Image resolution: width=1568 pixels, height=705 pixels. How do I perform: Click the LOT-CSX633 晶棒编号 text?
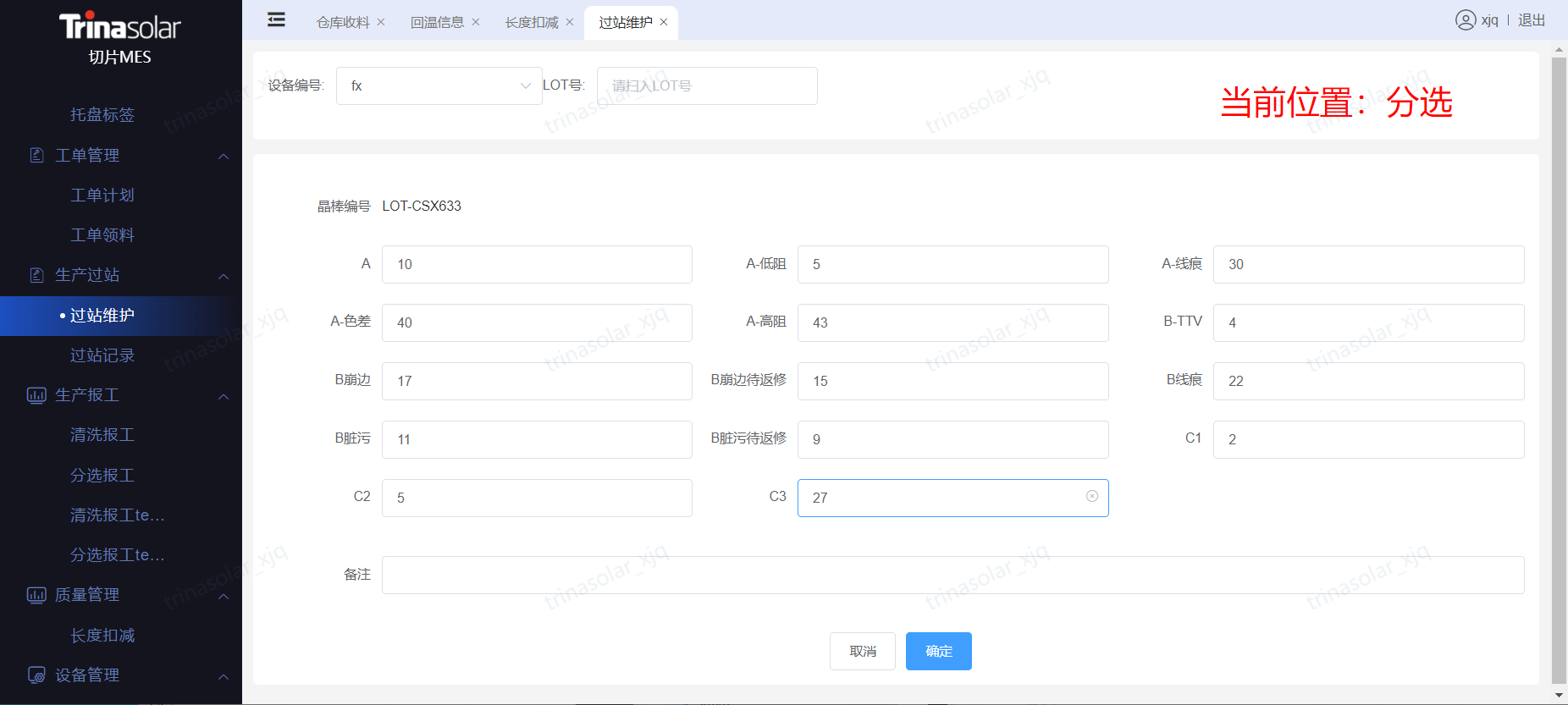(422, 206)
